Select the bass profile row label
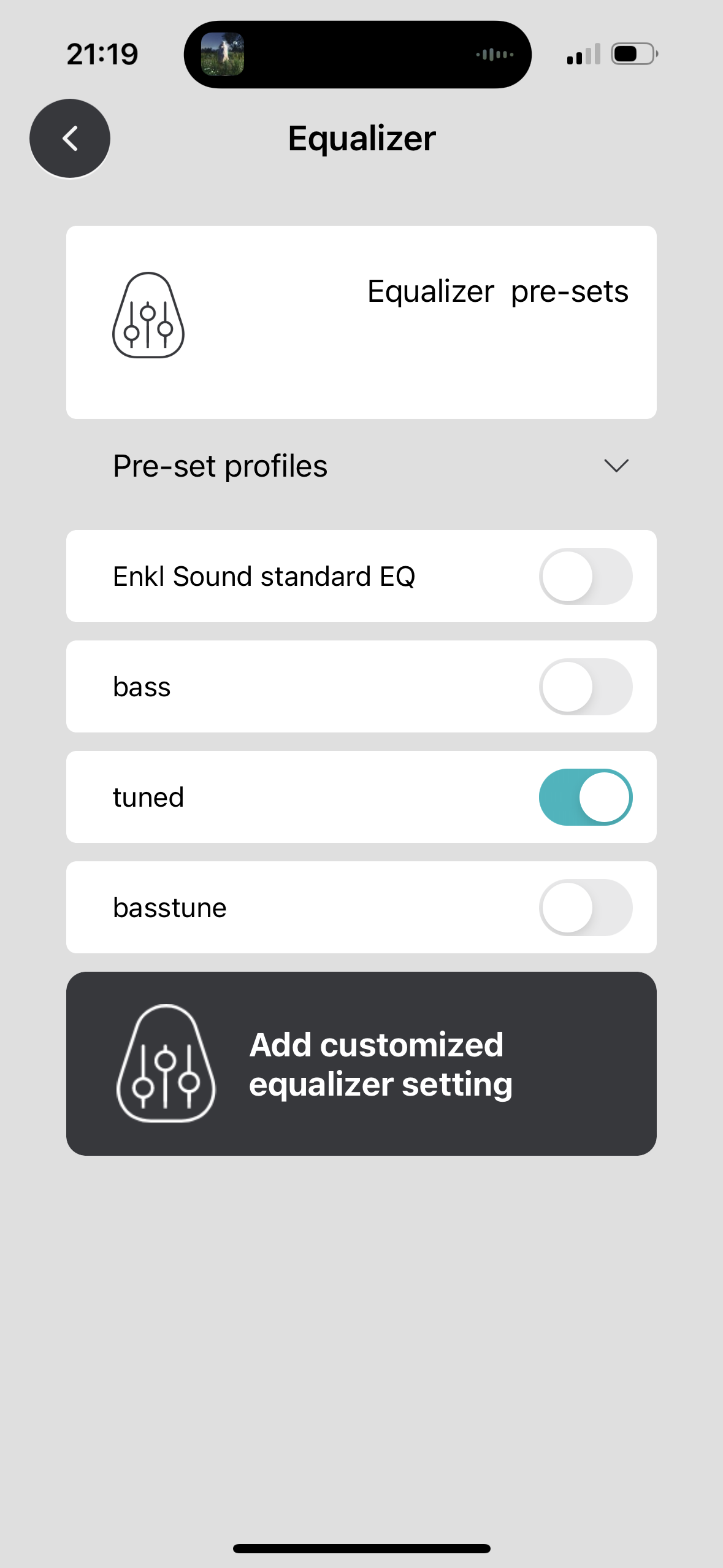Viewport: 723px width, 1568px height. pyautogui.click(x=142, y=687)
